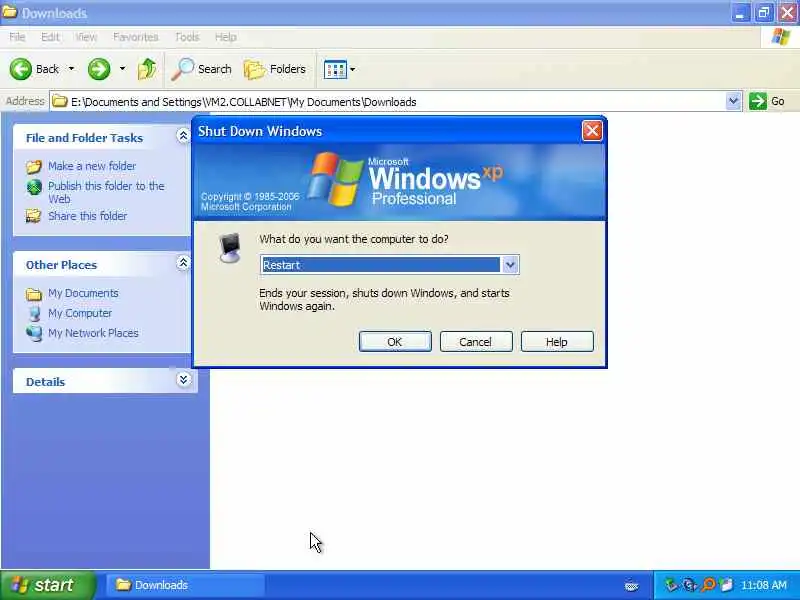Collapse File and Folder Tasks panel
Image resolution: width=800 pixels, height=600 pixels.
(x=183, y=136)
